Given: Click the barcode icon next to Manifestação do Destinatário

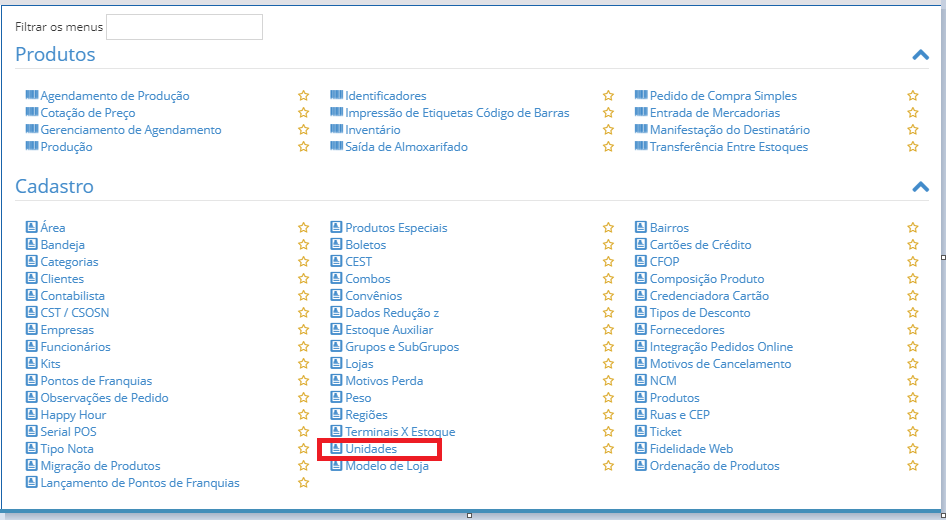Looking at the screenshot, I should coord(641,128).
